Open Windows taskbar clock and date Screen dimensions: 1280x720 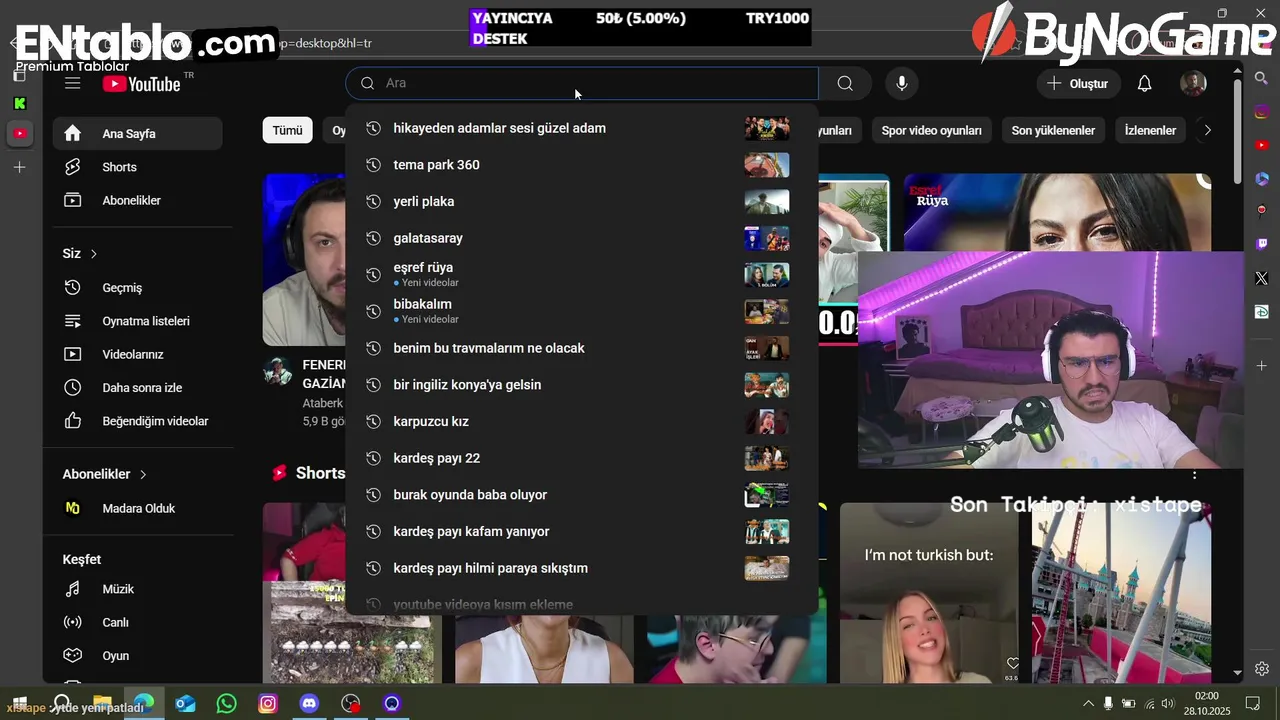[1207, 704]
